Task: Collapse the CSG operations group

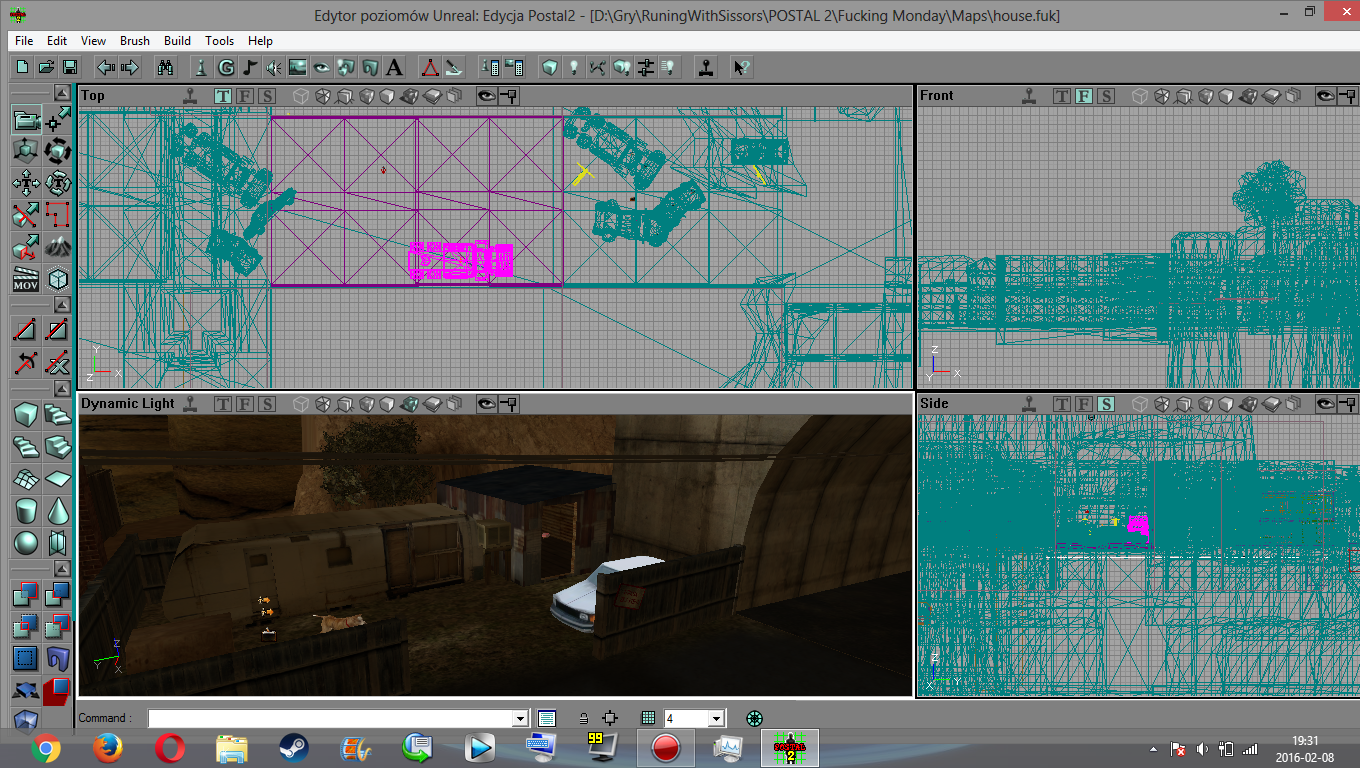Action: pyautogui.click(x=62, y=569)
